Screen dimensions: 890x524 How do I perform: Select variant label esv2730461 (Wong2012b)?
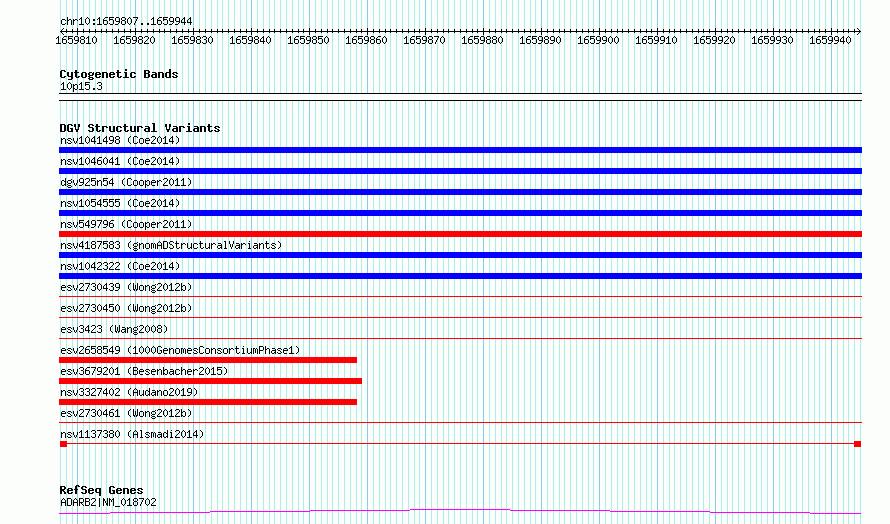[x=126, y=413]
